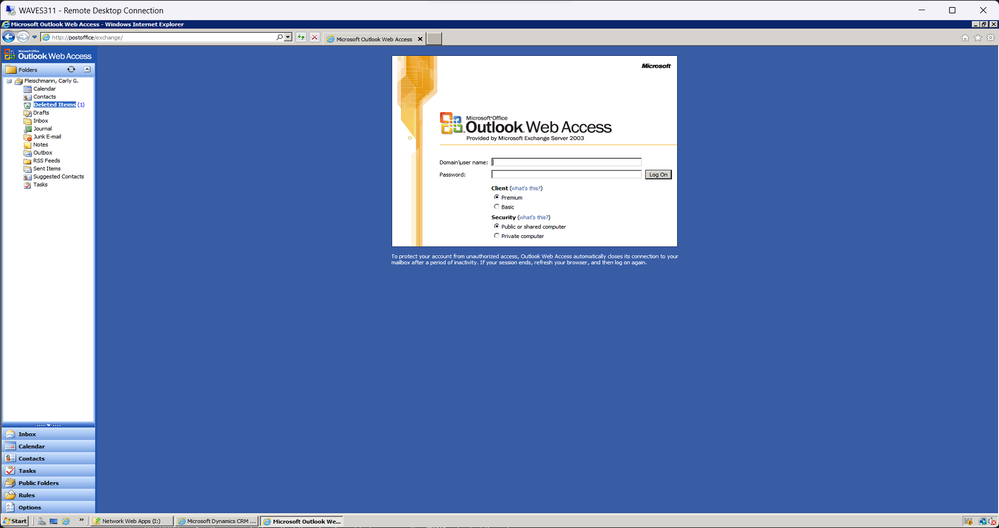
Task: Refresh the folder list with the circular arrows icon
Action: (x=71, y=69)
